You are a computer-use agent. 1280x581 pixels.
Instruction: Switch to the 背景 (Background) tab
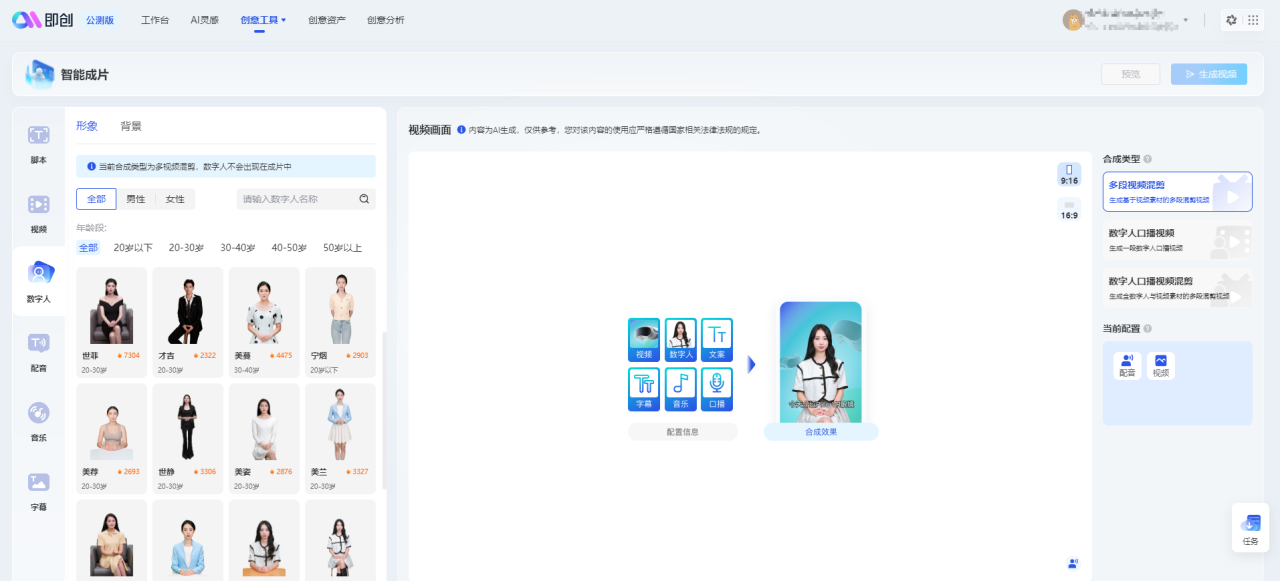coord(132,126)
